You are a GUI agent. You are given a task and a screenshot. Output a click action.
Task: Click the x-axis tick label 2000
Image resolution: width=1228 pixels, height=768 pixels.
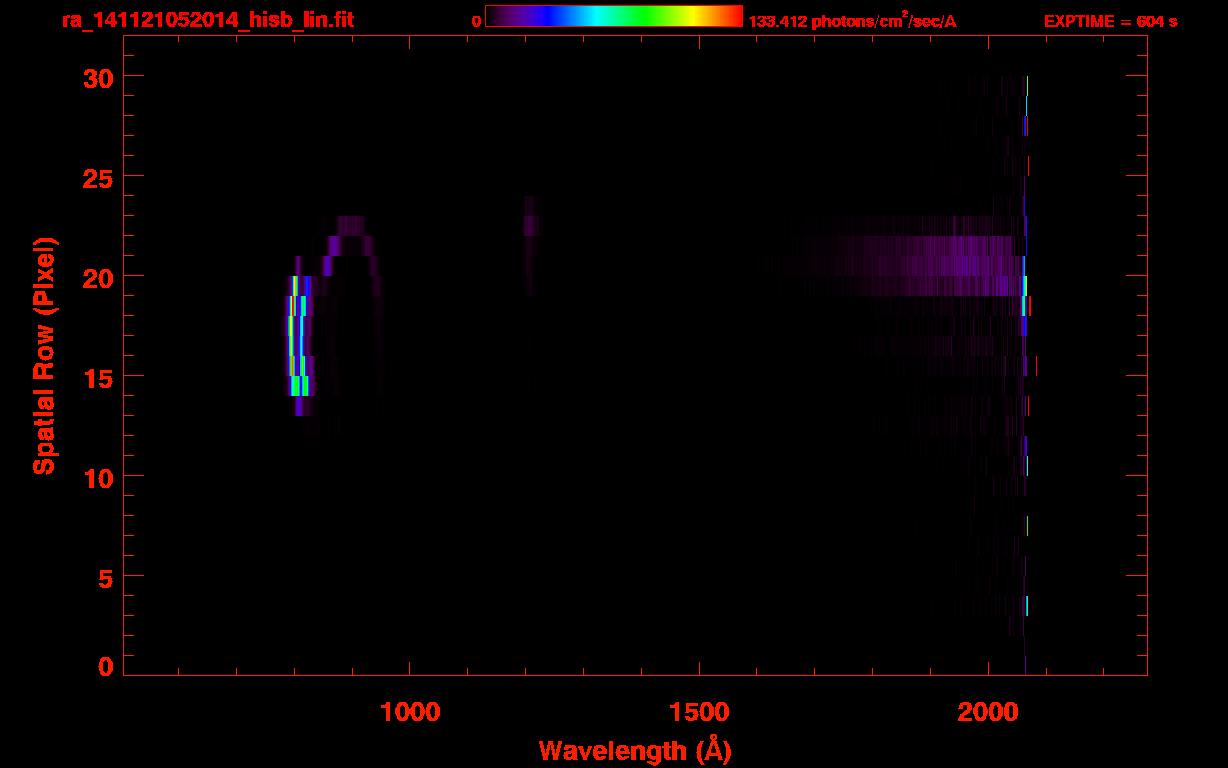tap(987, 712)
